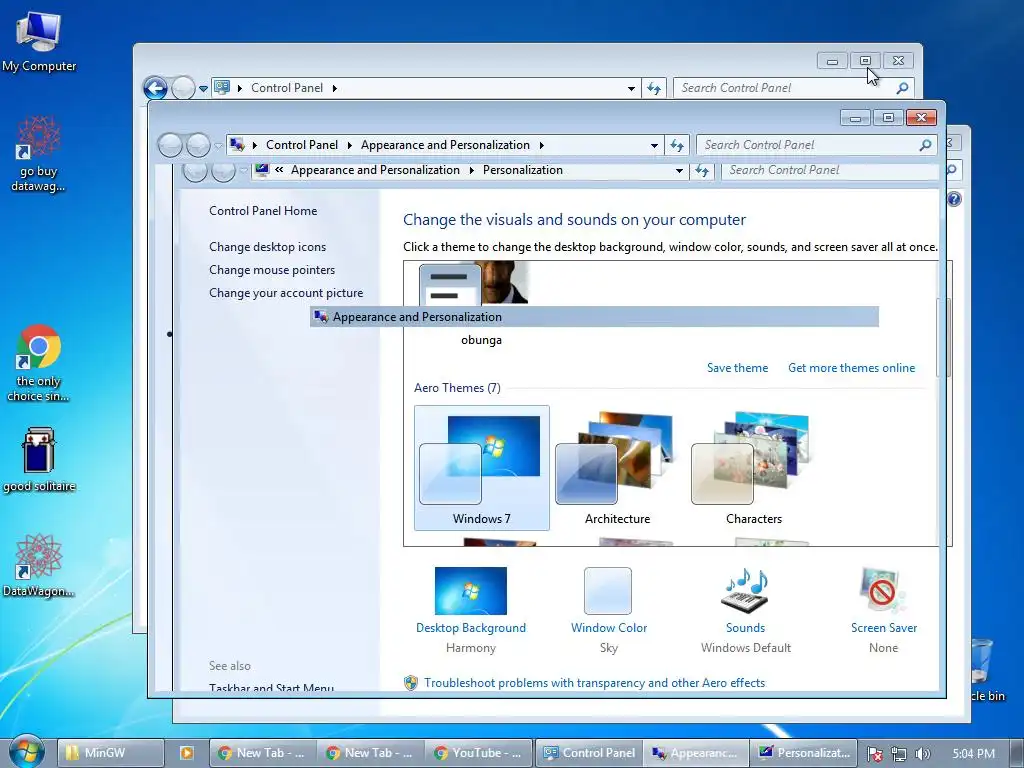Screen dimensions: 1024x768
Task: Click Control Panel breadcrumb in Appearance window
Action: click(302, 145)
